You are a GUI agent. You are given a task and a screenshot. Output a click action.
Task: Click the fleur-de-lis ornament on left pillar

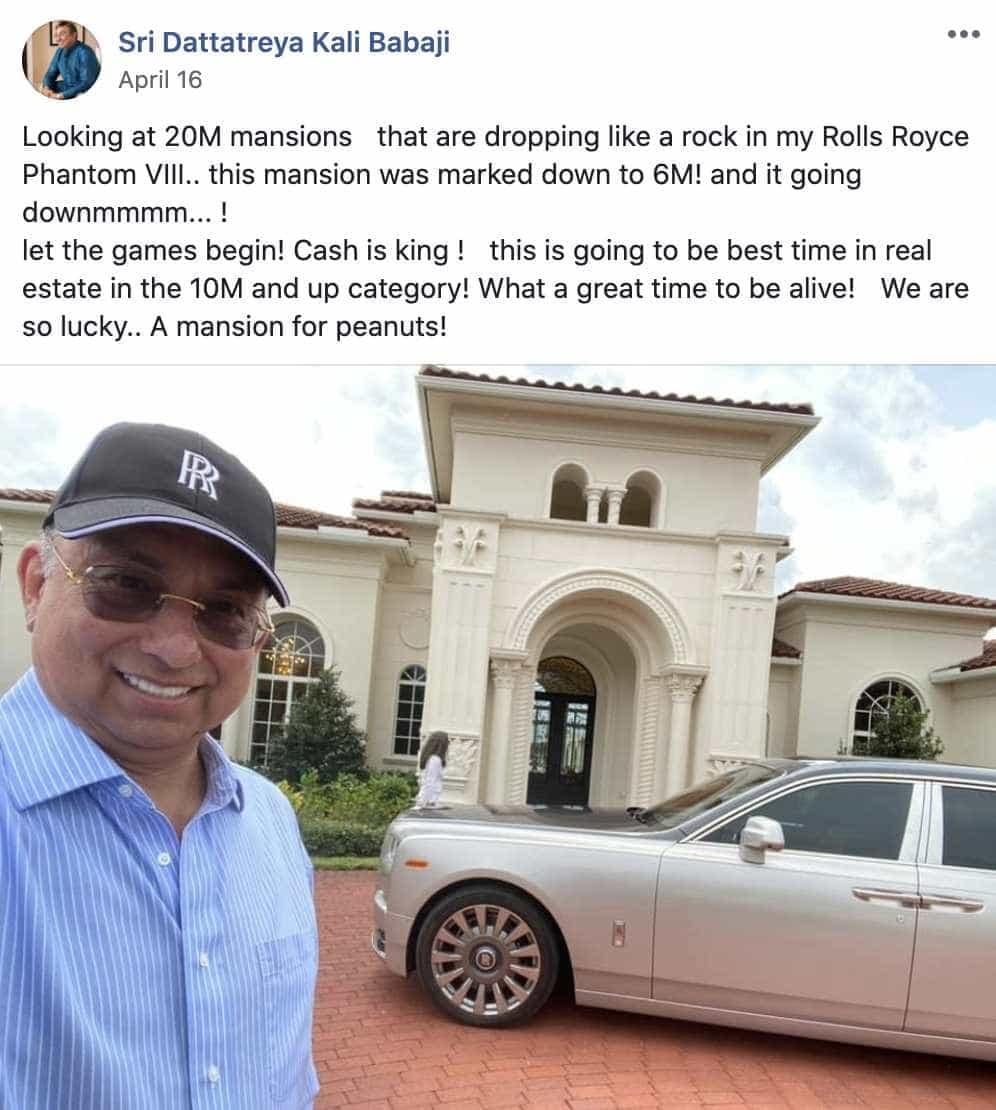tap(468, 546)
